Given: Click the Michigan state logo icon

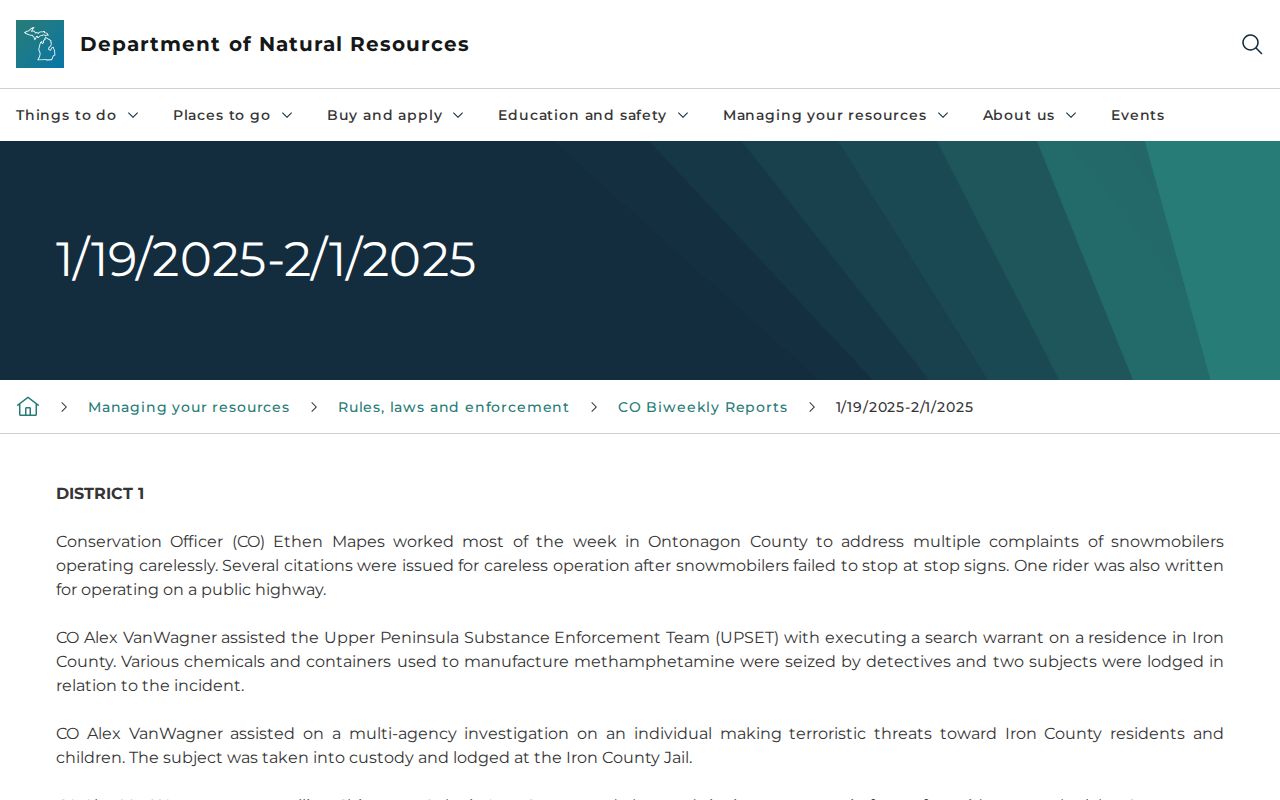Looking at the screenshot, I should [x=40, y=44].
